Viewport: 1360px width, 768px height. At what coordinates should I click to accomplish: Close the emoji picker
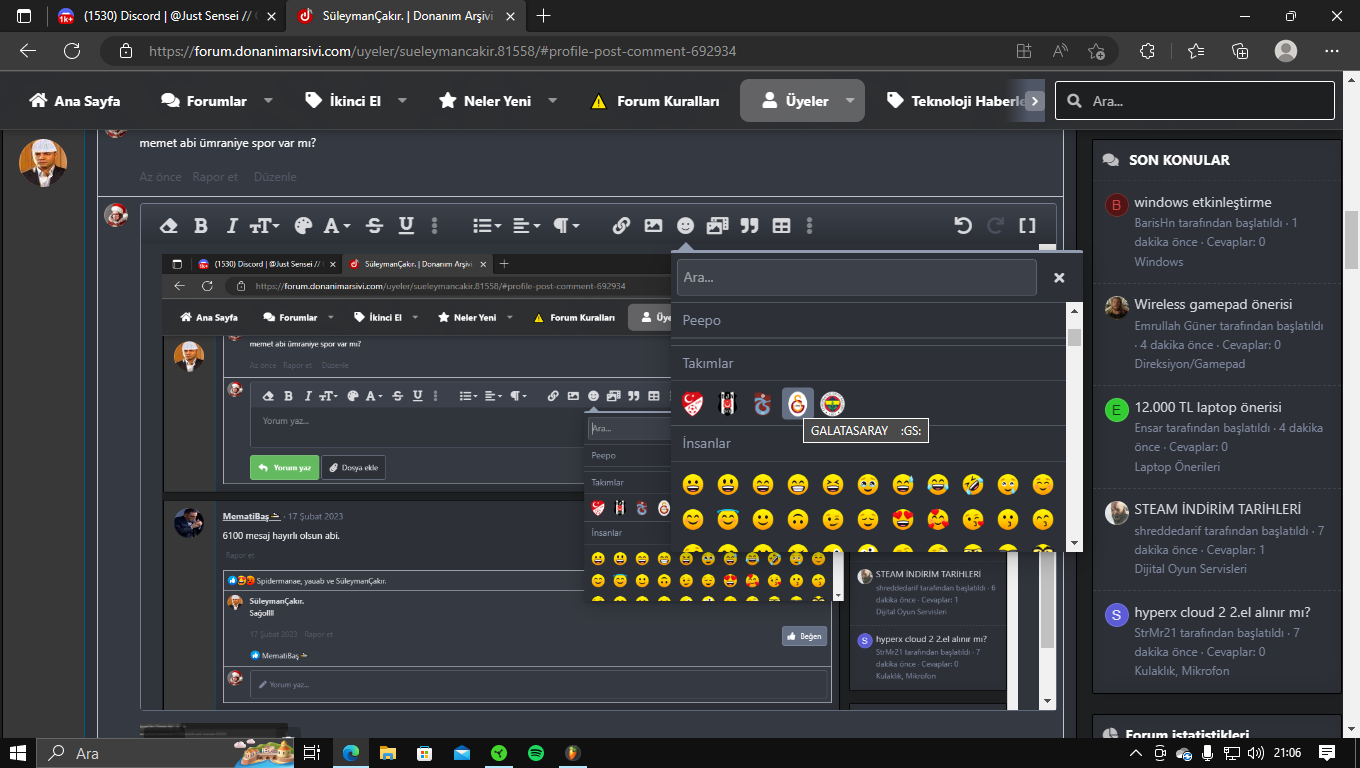click(1059, 278)
